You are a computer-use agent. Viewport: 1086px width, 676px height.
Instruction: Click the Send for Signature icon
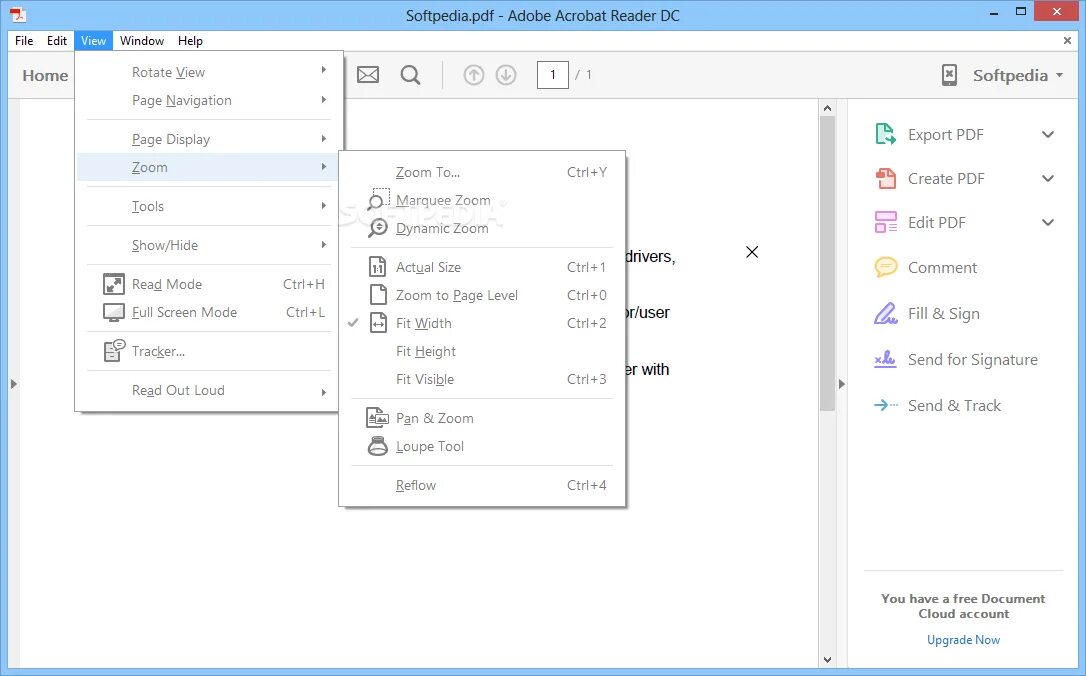tap(885, 359)
